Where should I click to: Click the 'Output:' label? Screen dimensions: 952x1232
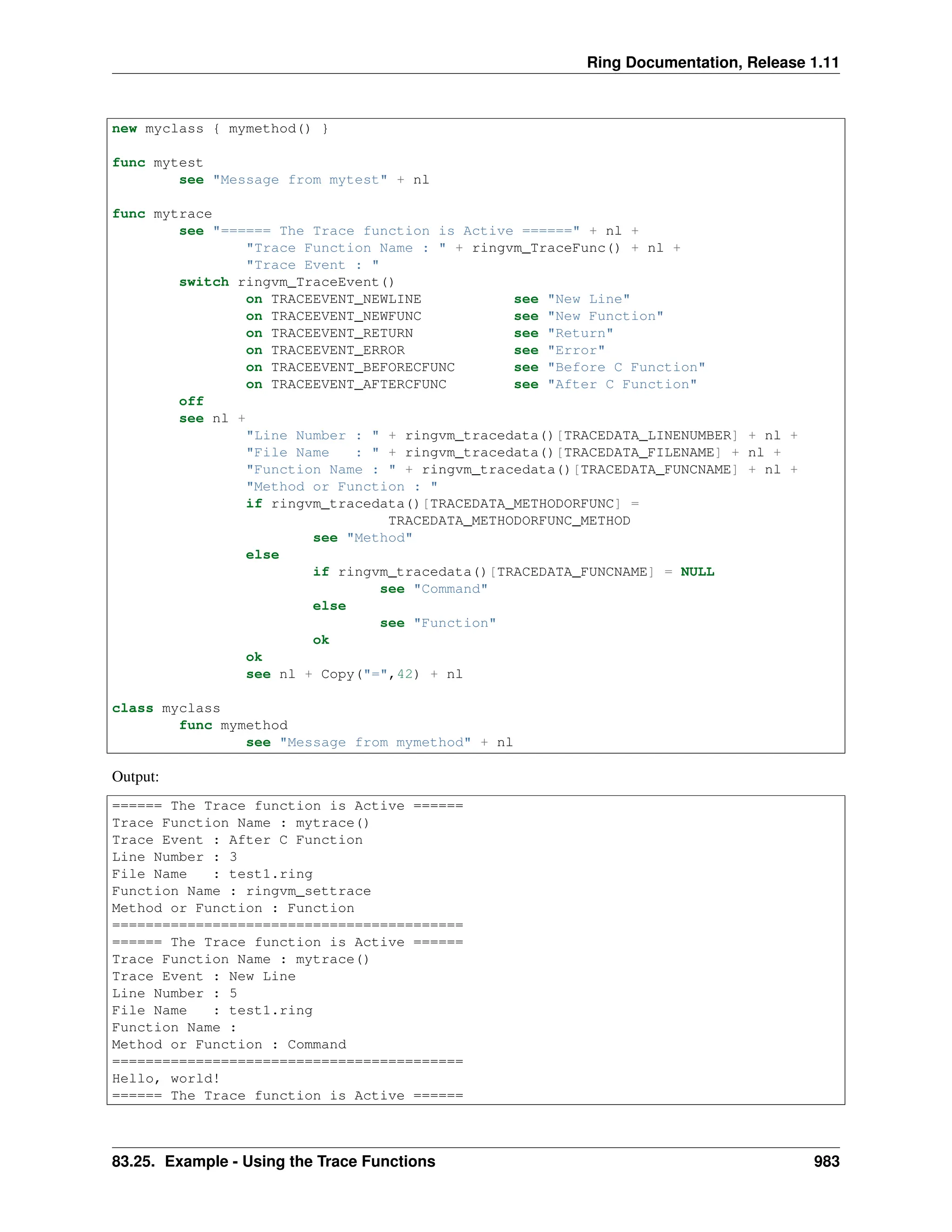click(135, 776)
